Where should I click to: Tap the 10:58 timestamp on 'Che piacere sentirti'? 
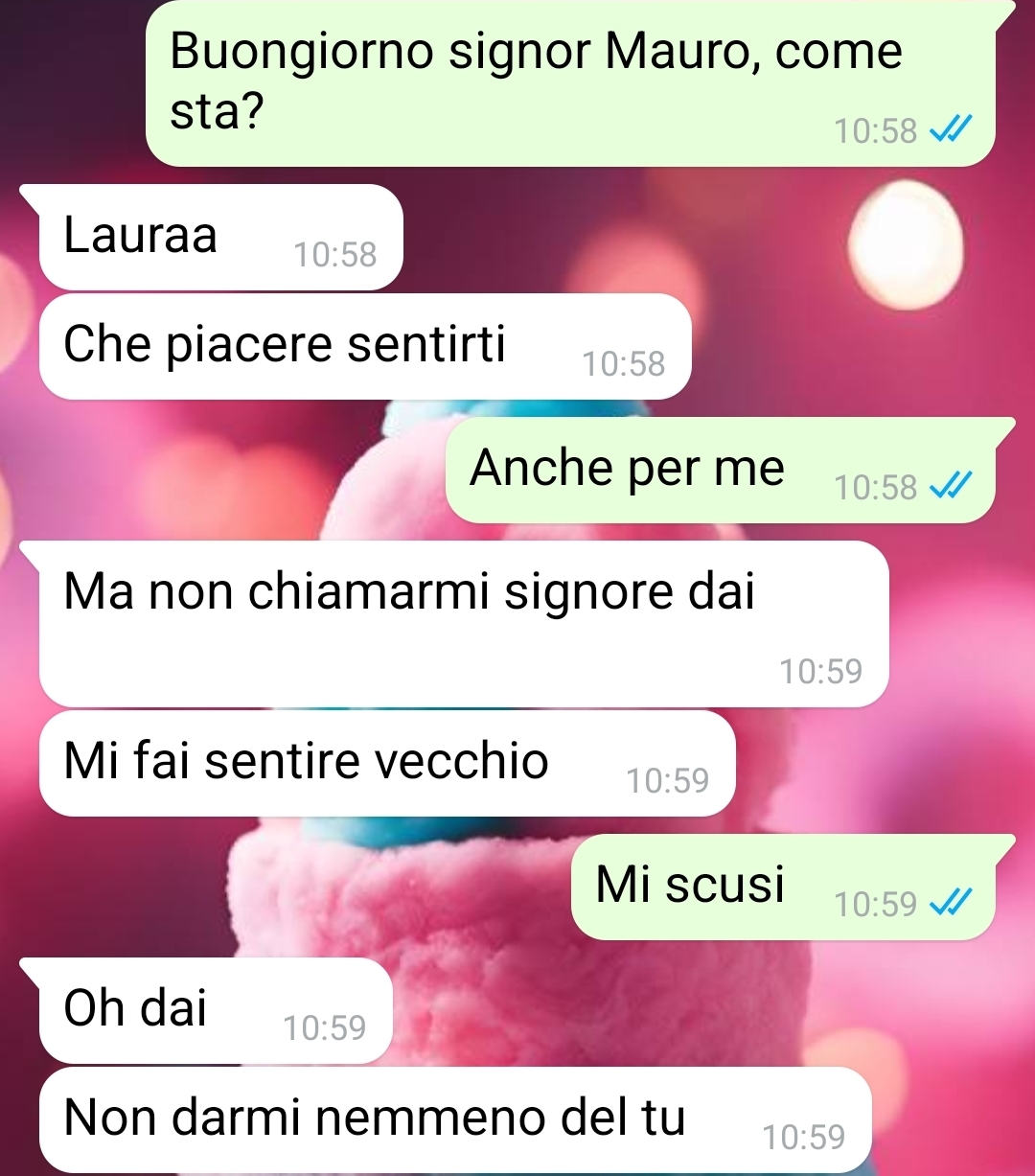[x=624, y=364]
